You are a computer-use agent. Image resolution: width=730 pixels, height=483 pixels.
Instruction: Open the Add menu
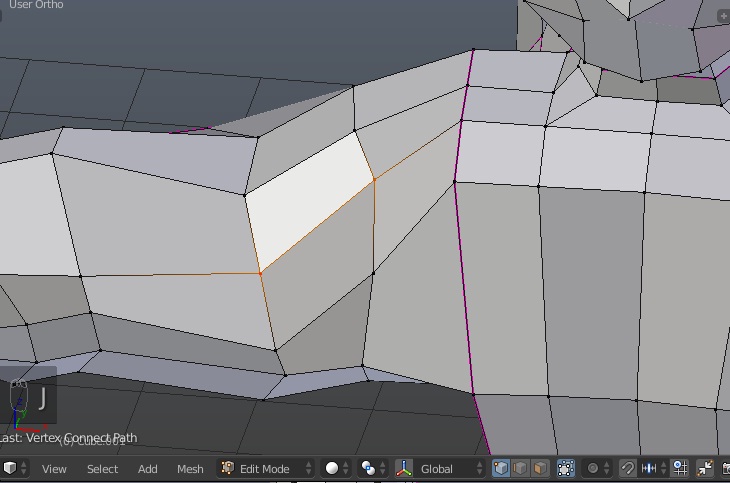[148, 469]
